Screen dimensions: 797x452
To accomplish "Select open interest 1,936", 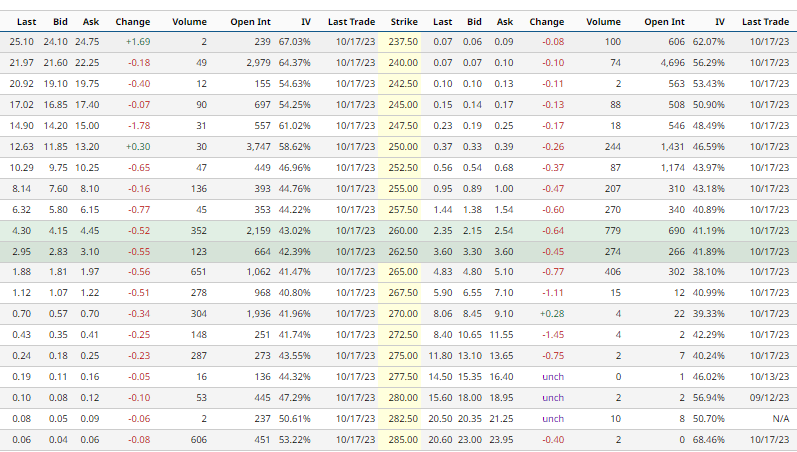I will (258, 314).
